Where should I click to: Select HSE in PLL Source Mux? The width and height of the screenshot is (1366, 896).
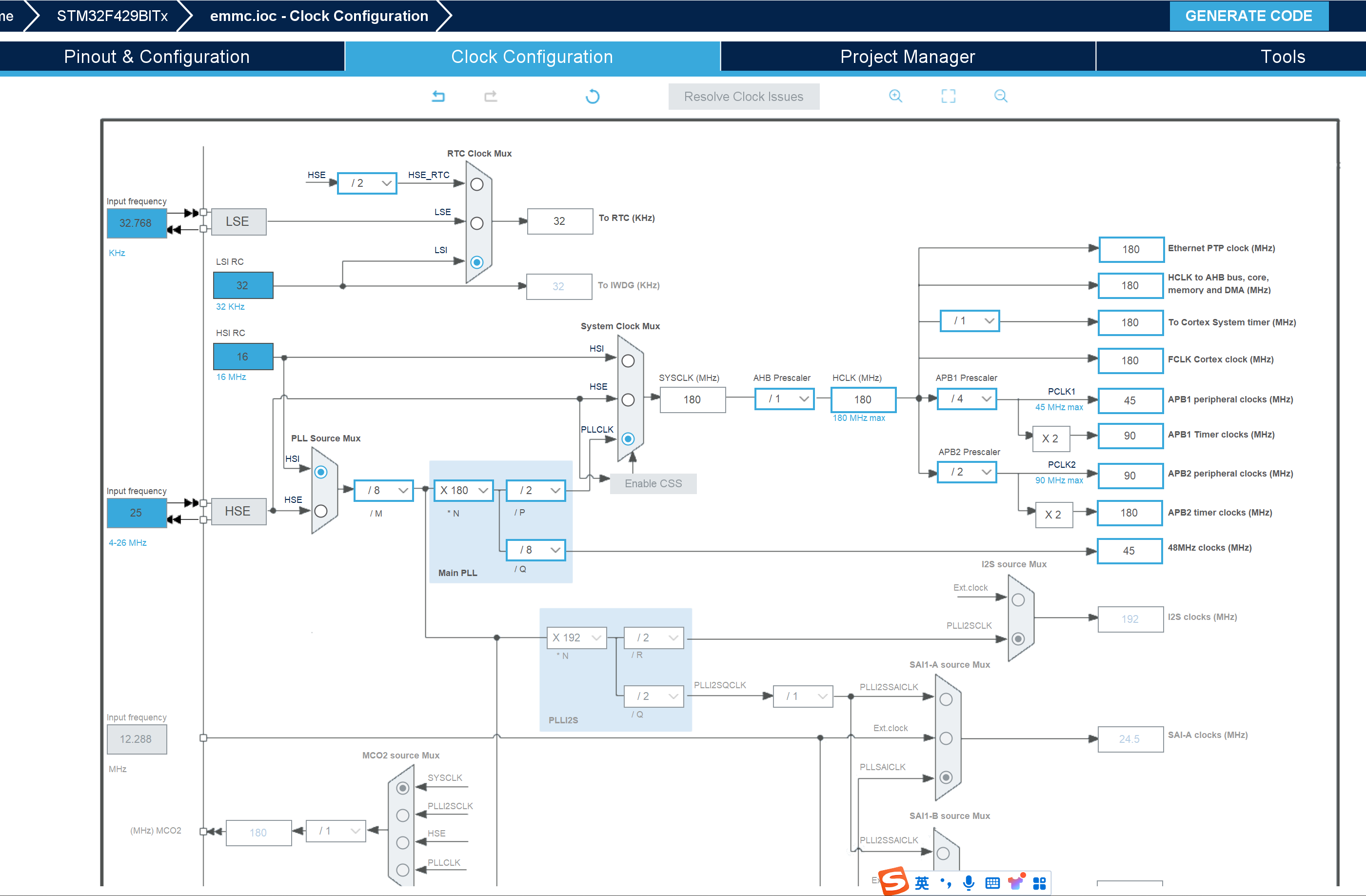point(321,511)
